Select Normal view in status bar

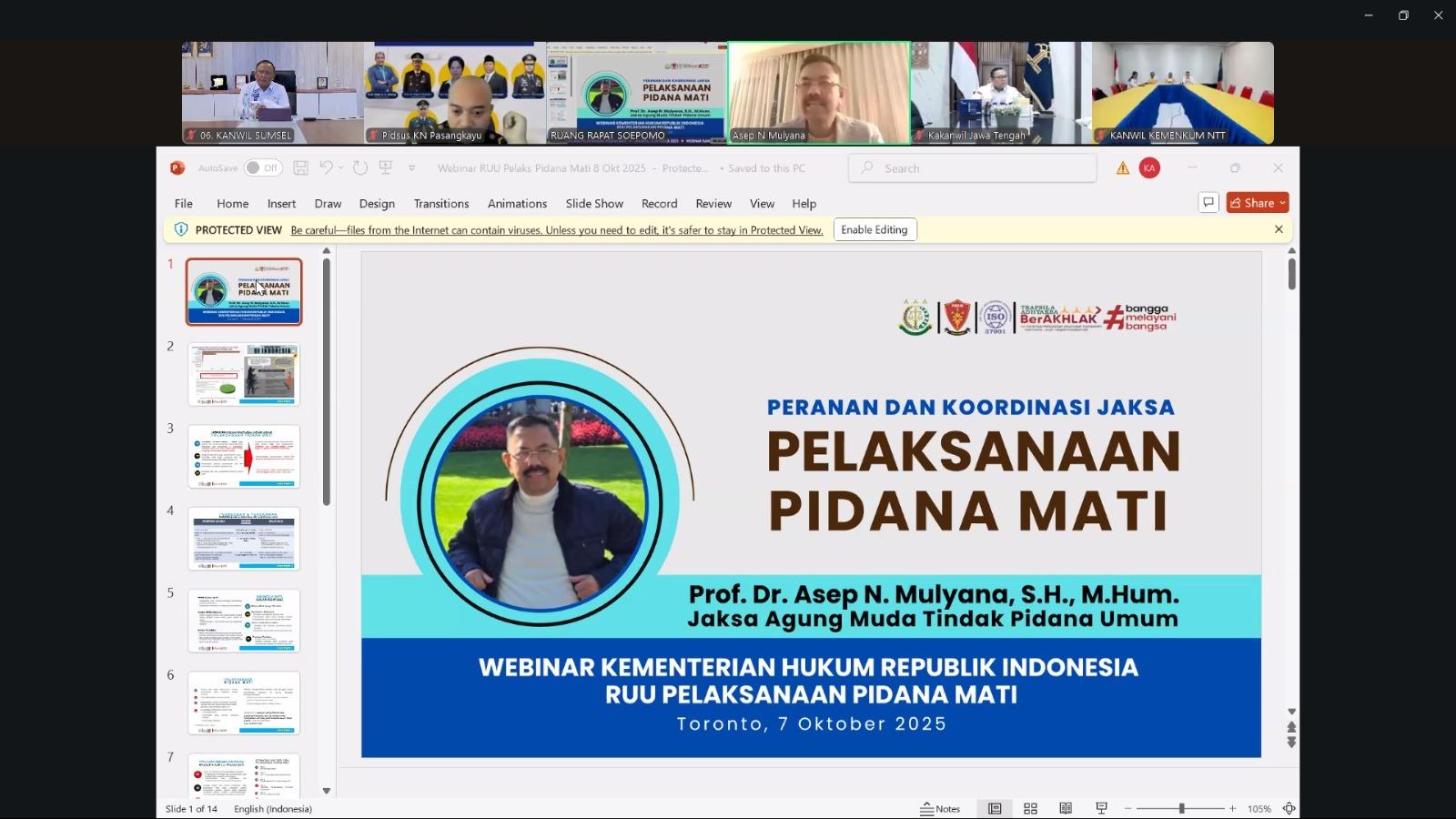point(995,808)
